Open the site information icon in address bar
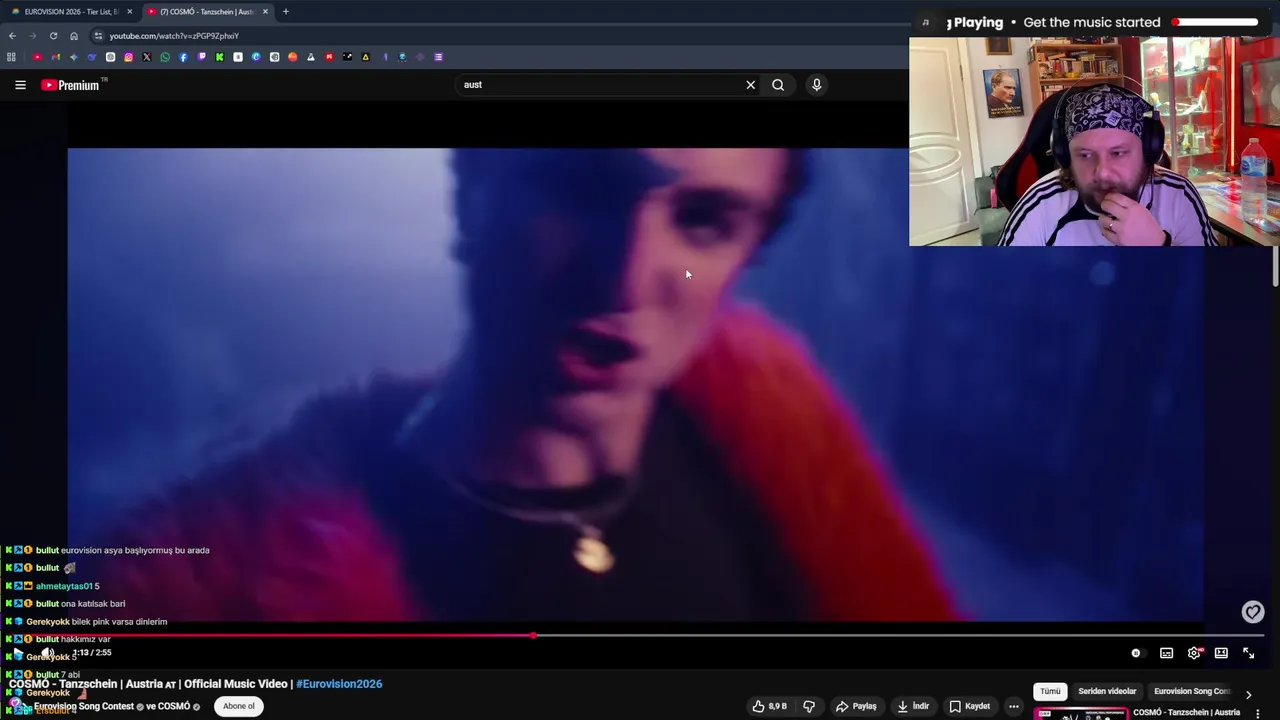Viewport: 1280px width, 720px height. pos(98,36)
